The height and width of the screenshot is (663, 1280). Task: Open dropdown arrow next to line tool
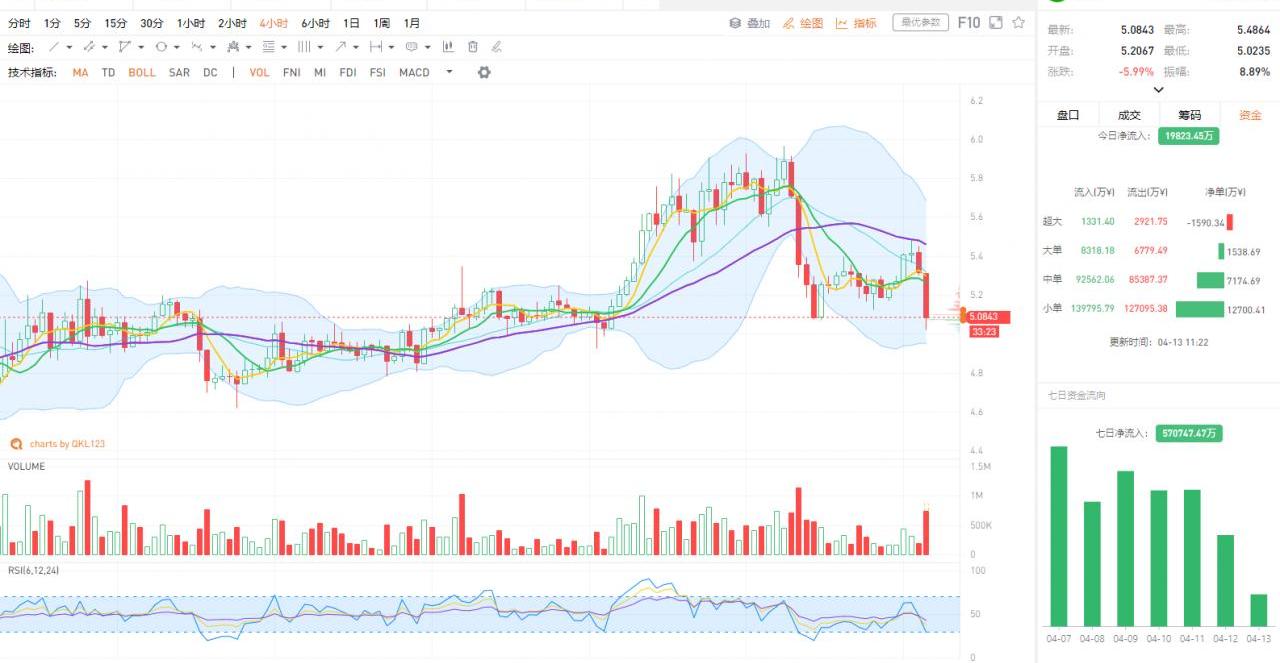(x=69, y=47)
